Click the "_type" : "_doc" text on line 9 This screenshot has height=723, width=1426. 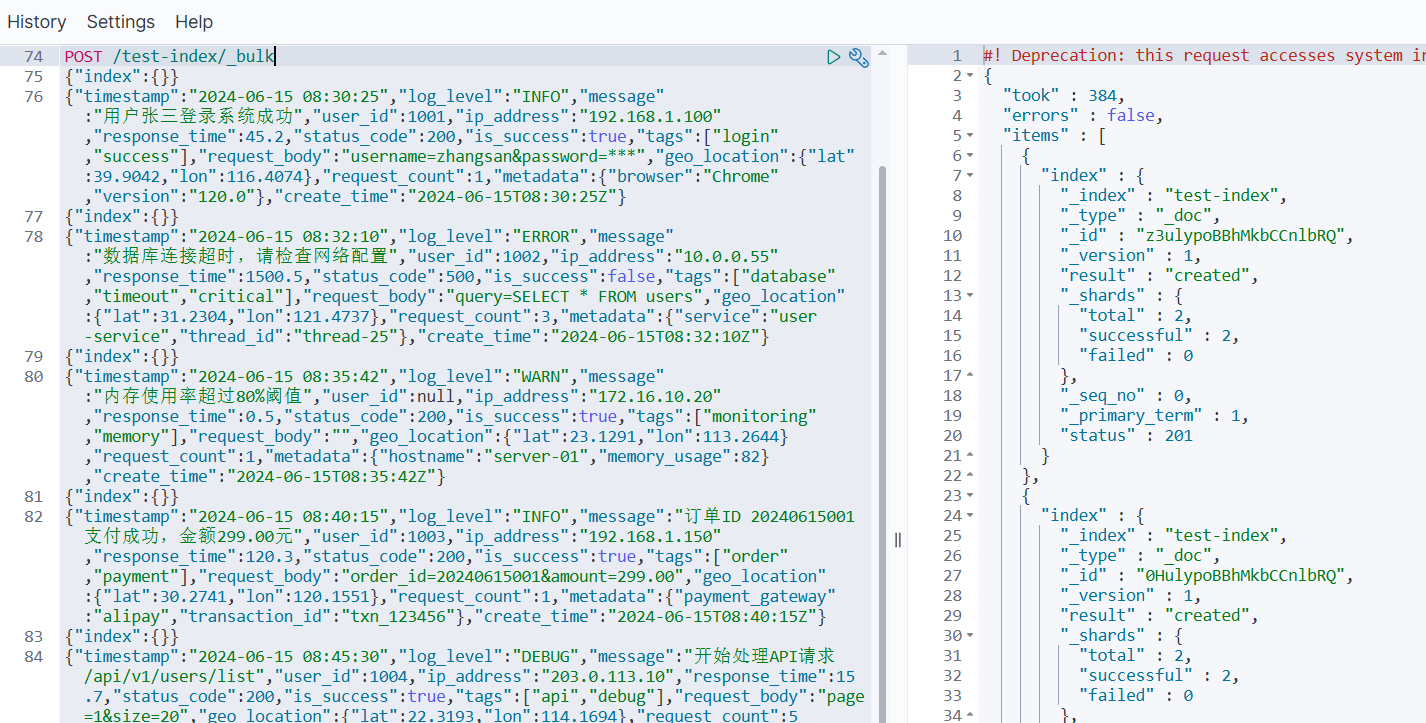click(x=1140, y=216)
